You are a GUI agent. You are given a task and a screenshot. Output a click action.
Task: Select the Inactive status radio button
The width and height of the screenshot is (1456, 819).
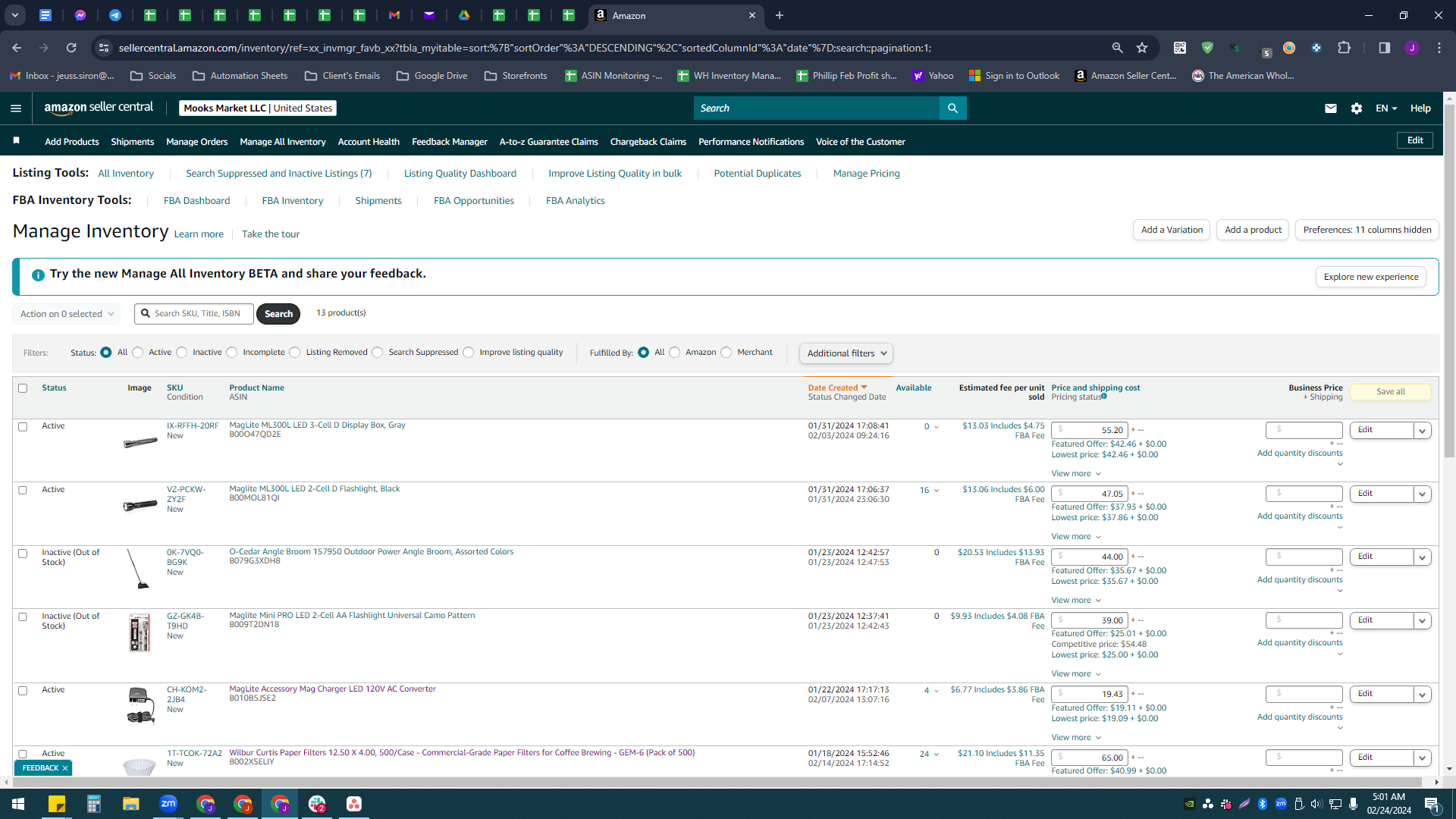click(182, 353)
